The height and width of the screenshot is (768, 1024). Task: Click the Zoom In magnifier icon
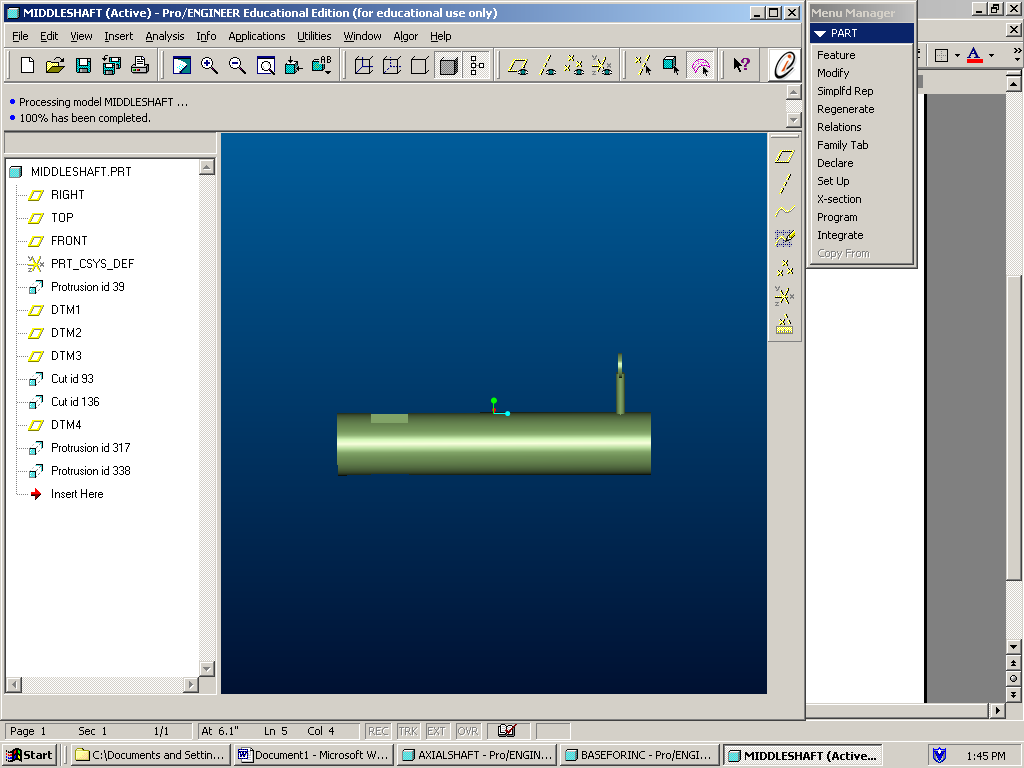pyautogui.click(x=210, y=65)
